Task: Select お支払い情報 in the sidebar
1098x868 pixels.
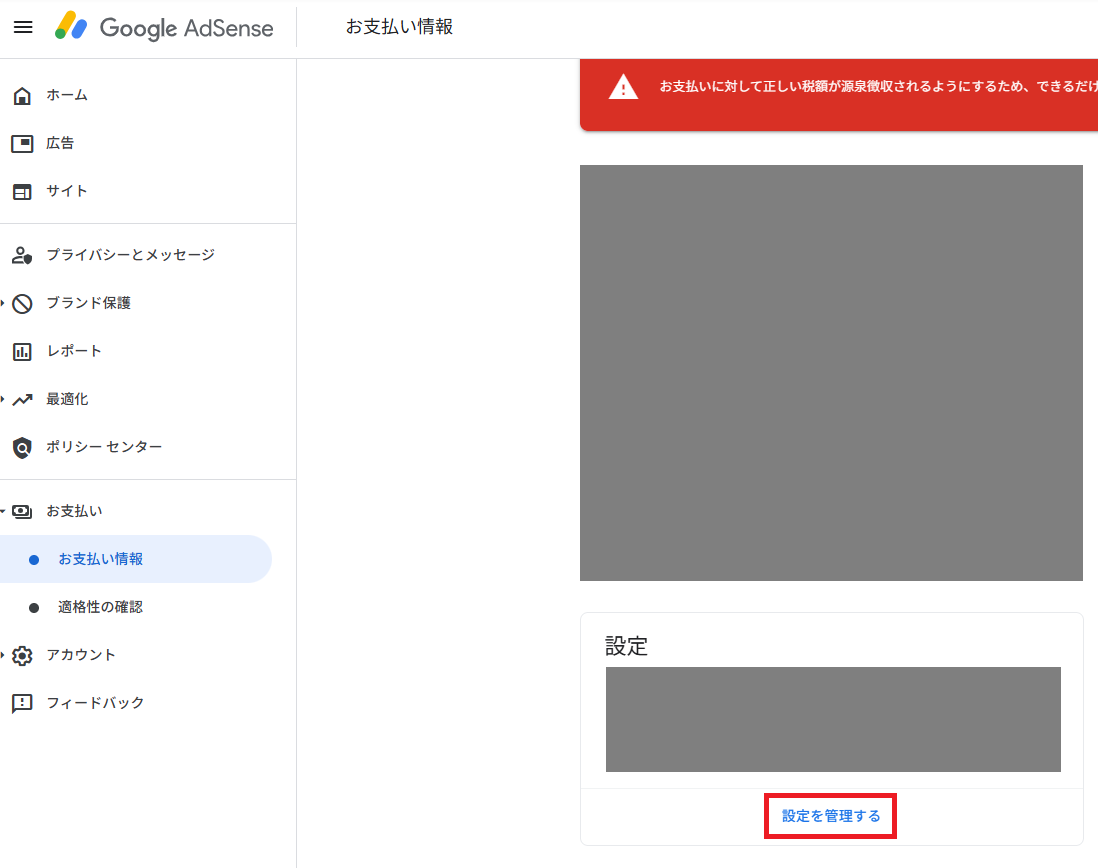Action: click(100, 559)
